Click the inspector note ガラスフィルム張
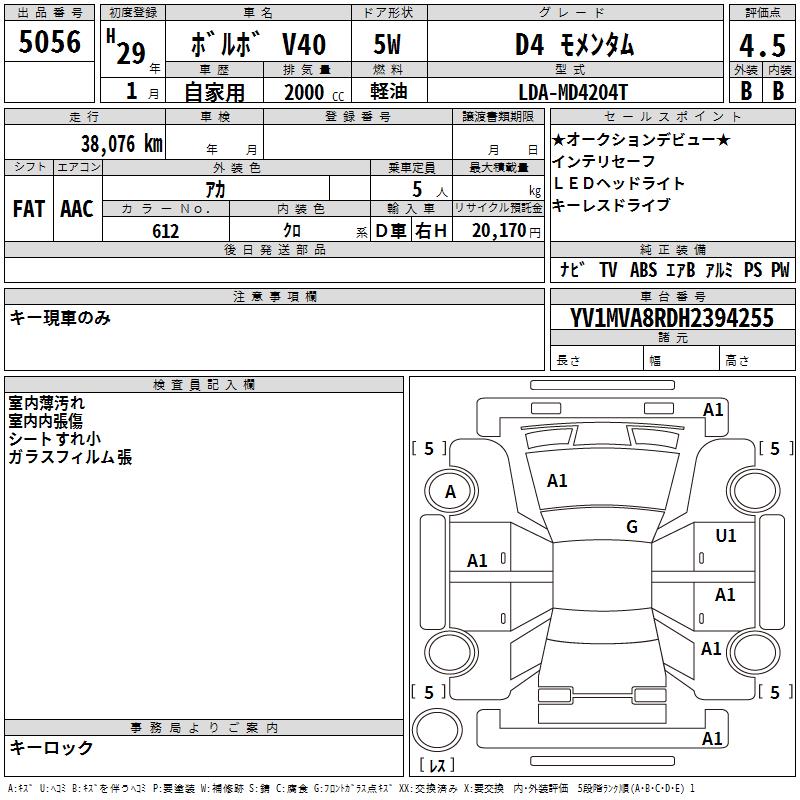 [x=70, y=457]
